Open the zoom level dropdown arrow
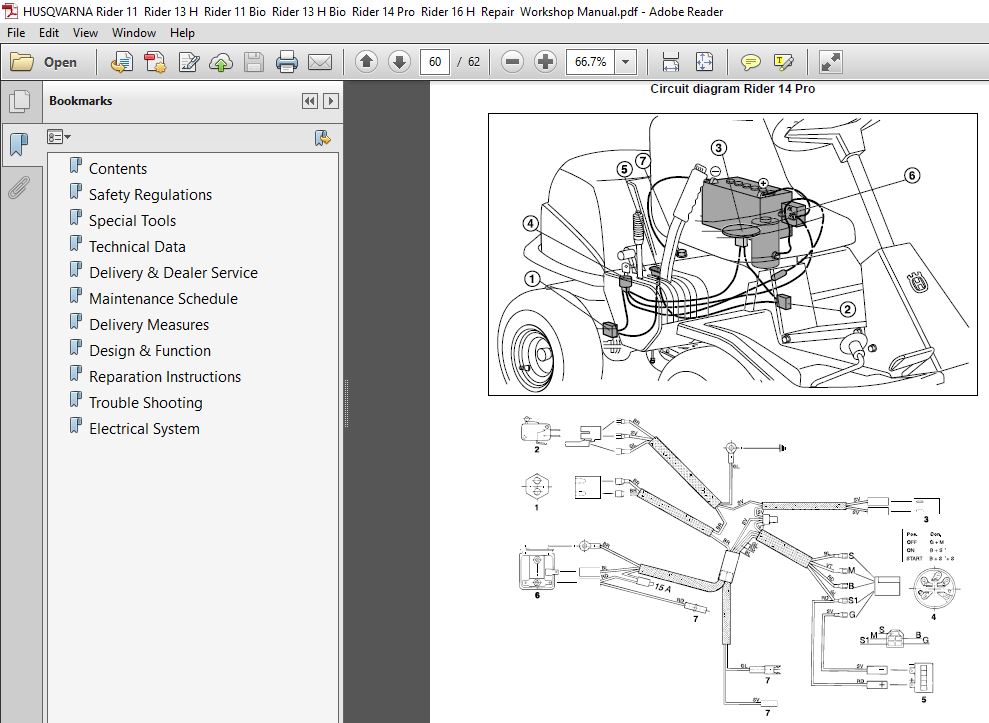989x723 pixels. [x=625, y=62]
